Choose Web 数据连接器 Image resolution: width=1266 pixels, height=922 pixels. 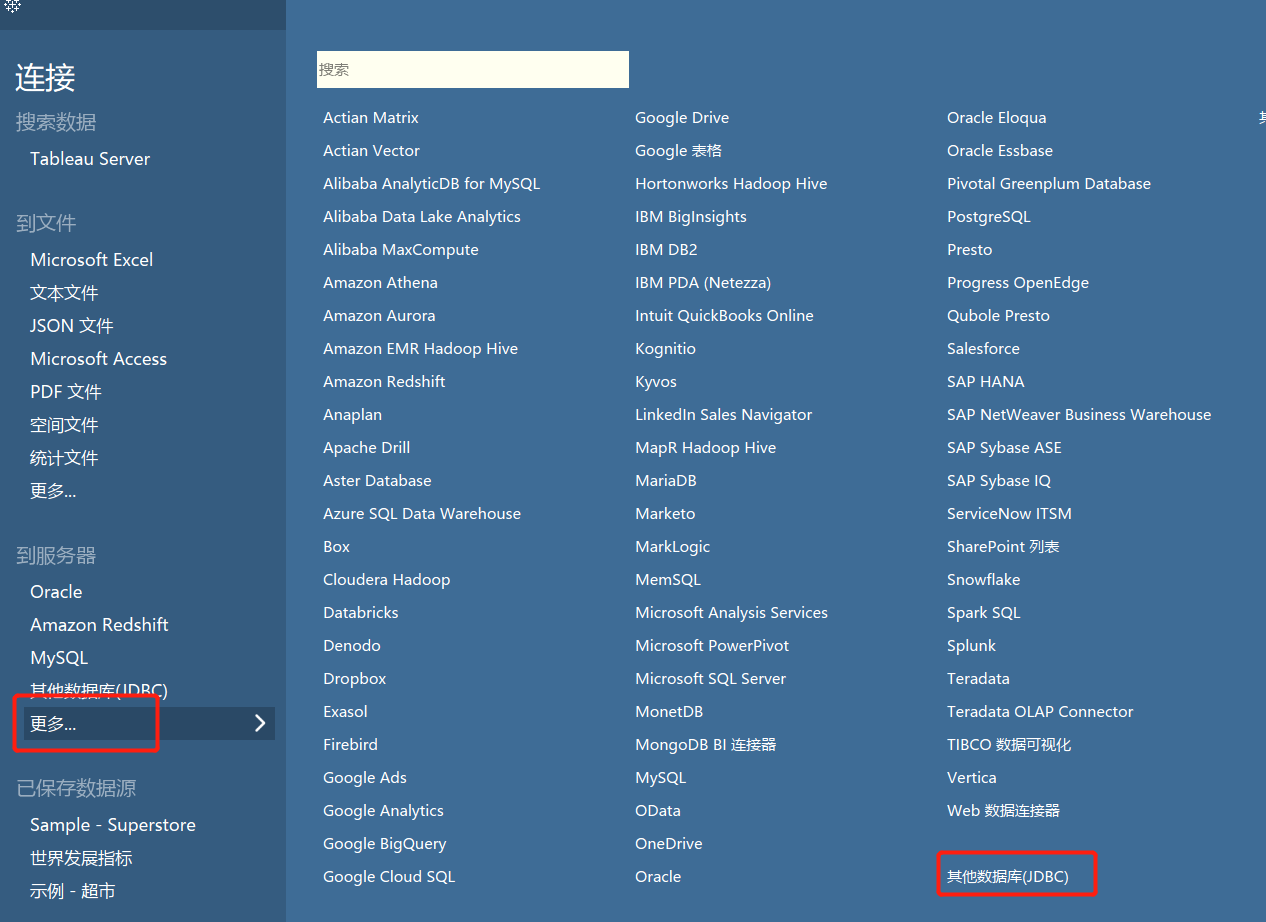pyautogui.click(x=1003, y=811)
